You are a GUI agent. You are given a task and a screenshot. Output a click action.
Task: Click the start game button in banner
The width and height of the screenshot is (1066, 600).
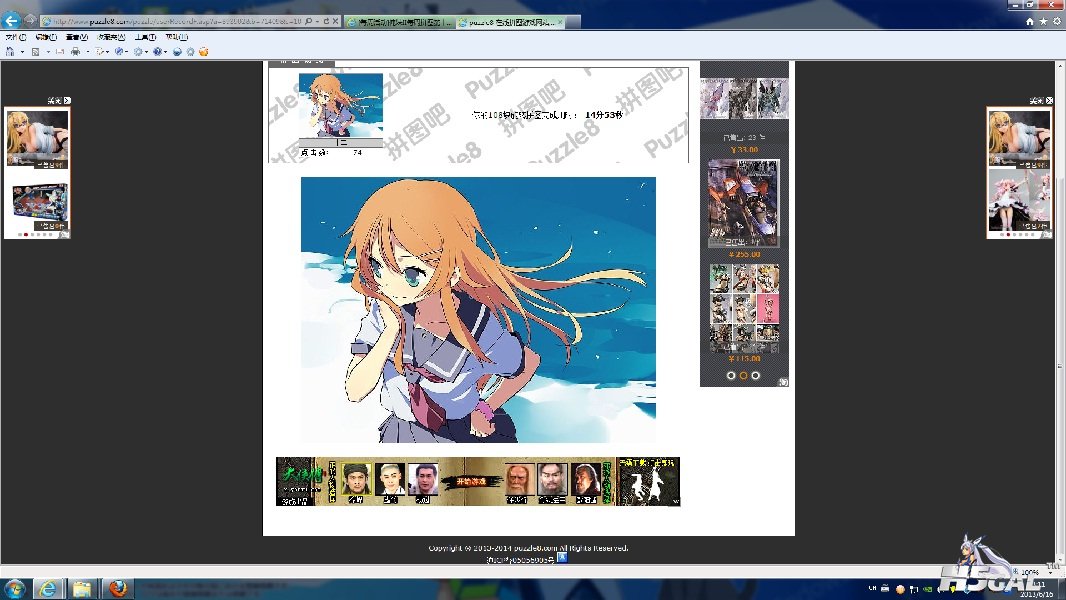point(470,482)
